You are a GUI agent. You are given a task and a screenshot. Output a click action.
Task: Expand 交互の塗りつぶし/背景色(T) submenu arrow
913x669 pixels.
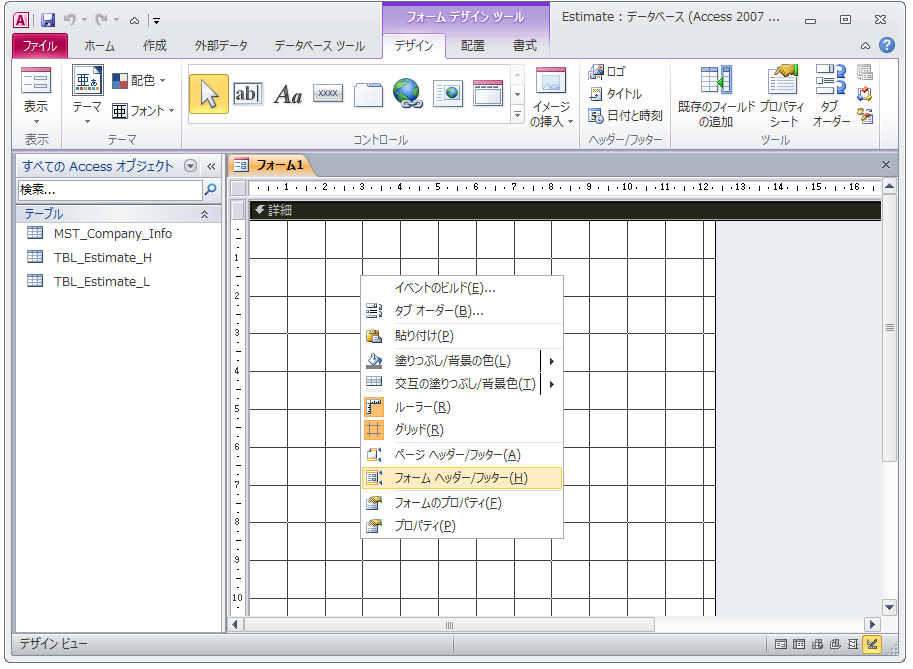point(551,384)
